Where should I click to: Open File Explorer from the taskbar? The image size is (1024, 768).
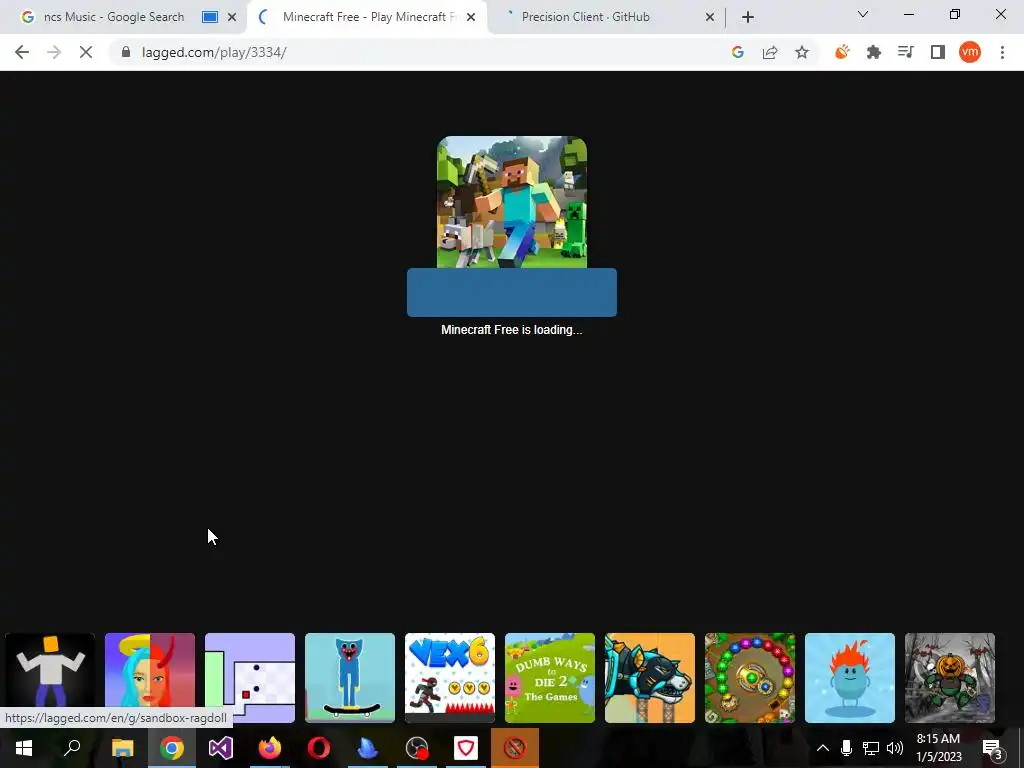pyautogui.click(x=122, y=748)
